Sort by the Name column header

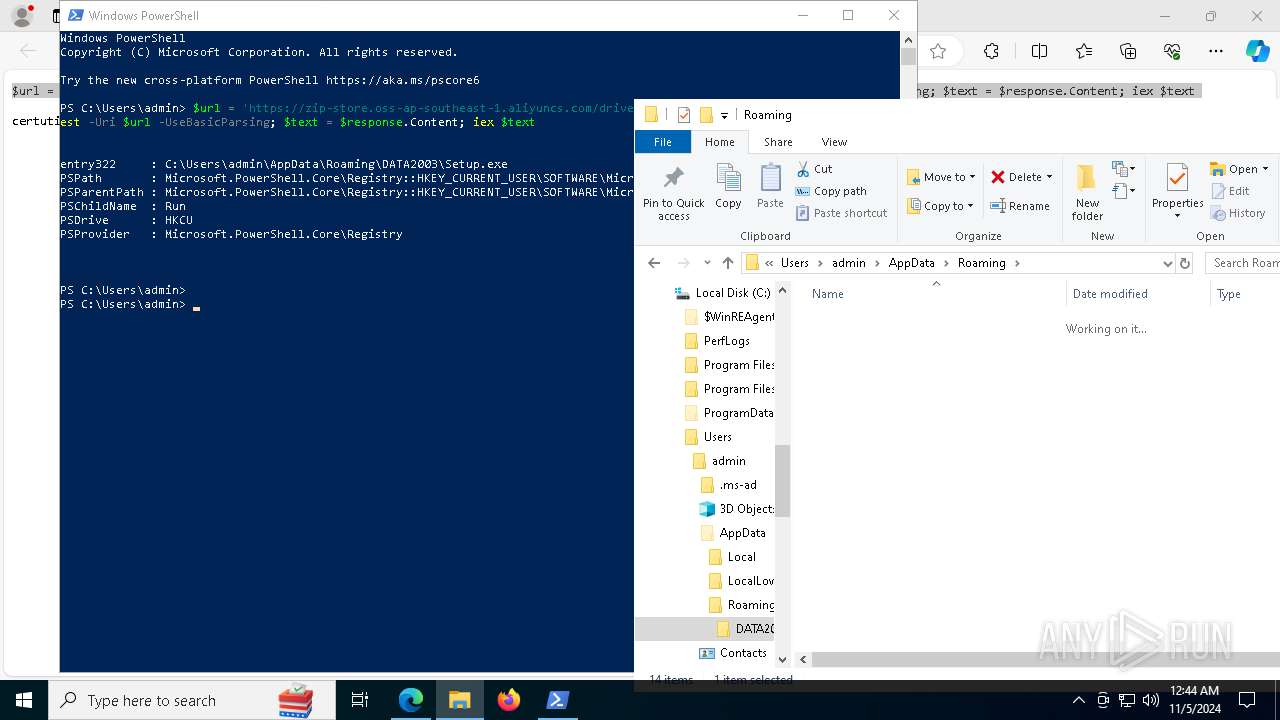pyautogui.click(x=828, y=294)
